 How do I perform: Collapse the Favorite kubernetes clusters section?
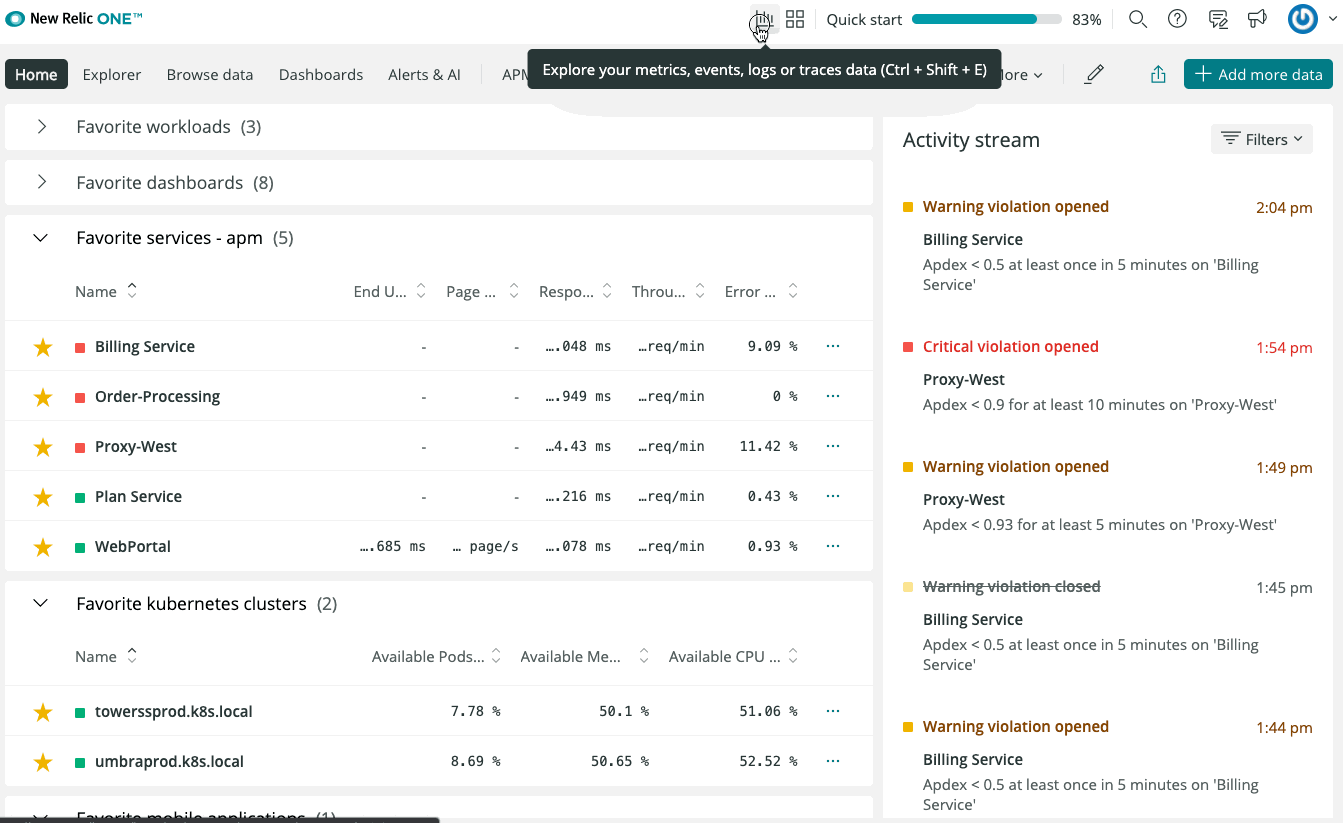pyautogui.click(x=41, y=604)
